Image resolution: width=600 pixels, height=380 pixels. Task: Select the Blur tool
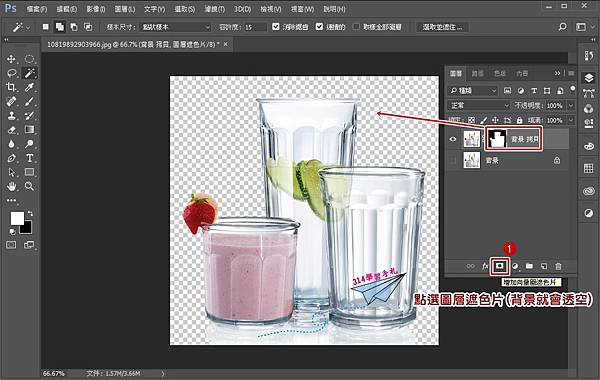[11, 144]
